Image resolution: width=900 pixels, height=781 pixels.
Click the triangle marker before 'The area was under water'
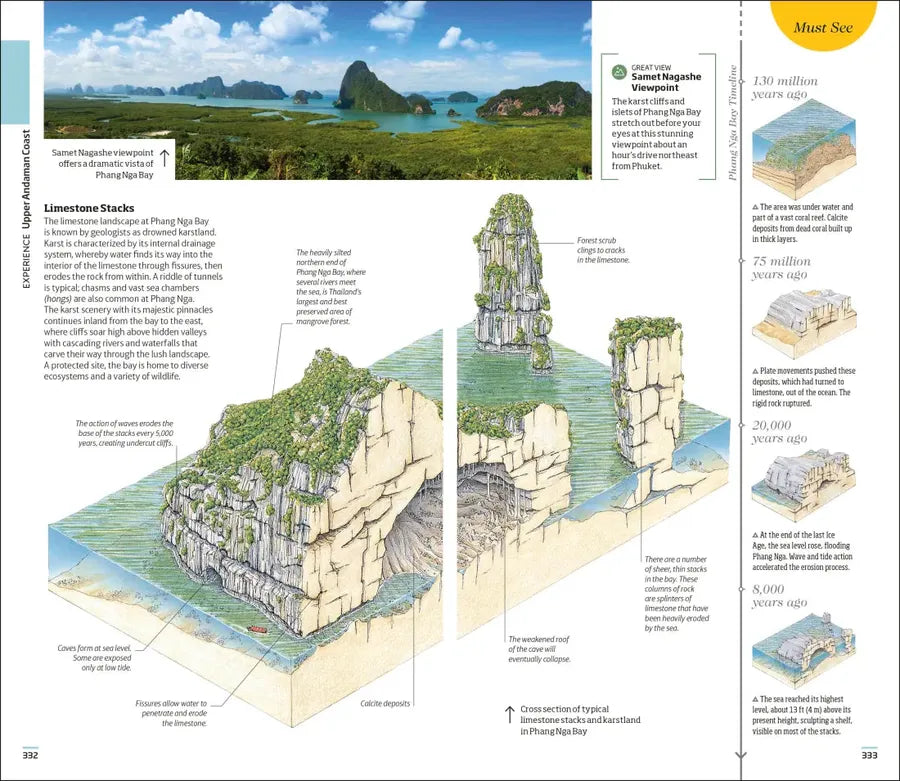coord(755,208)
